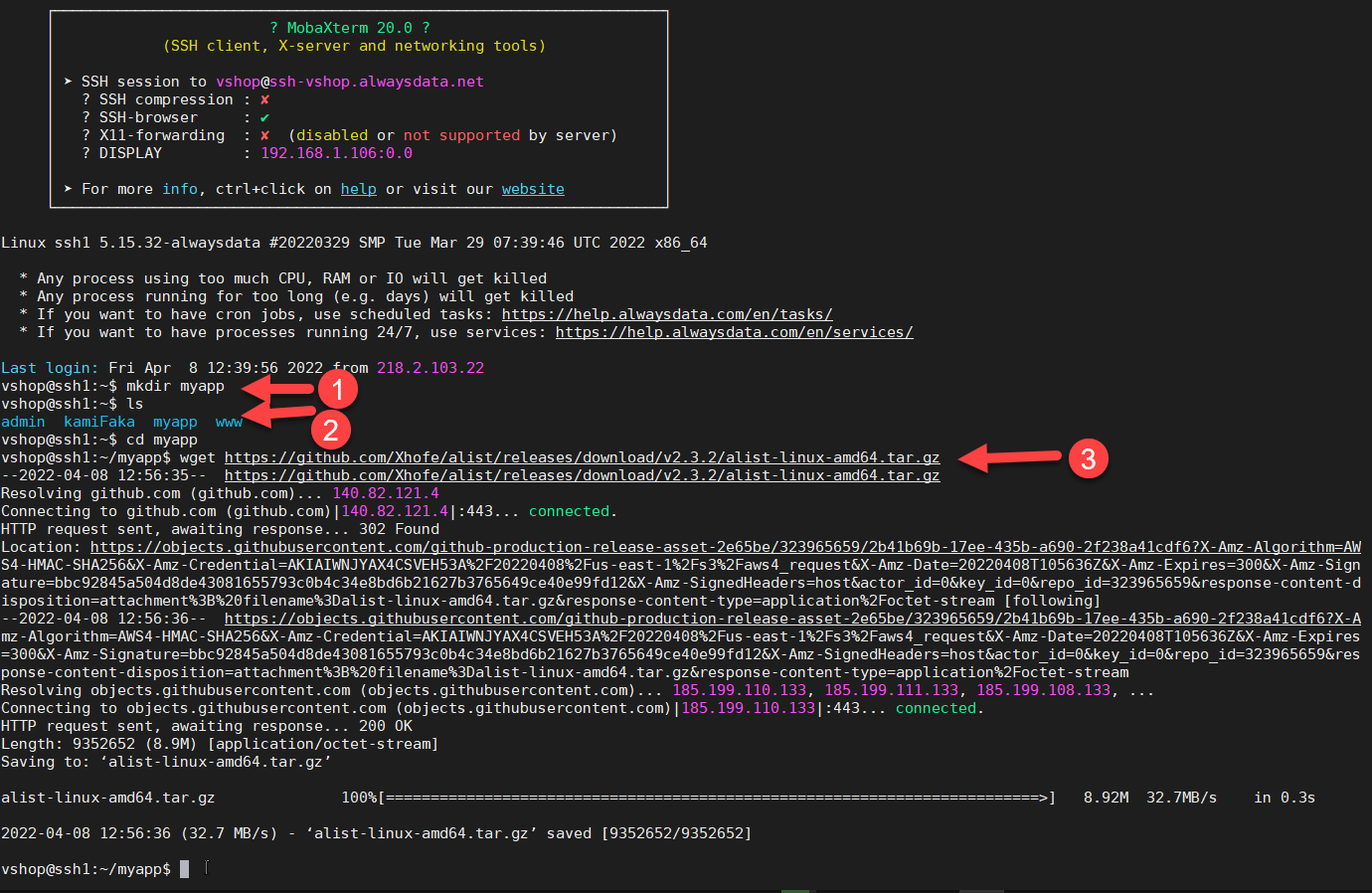Click the wget download progress bar

[717, 798]
